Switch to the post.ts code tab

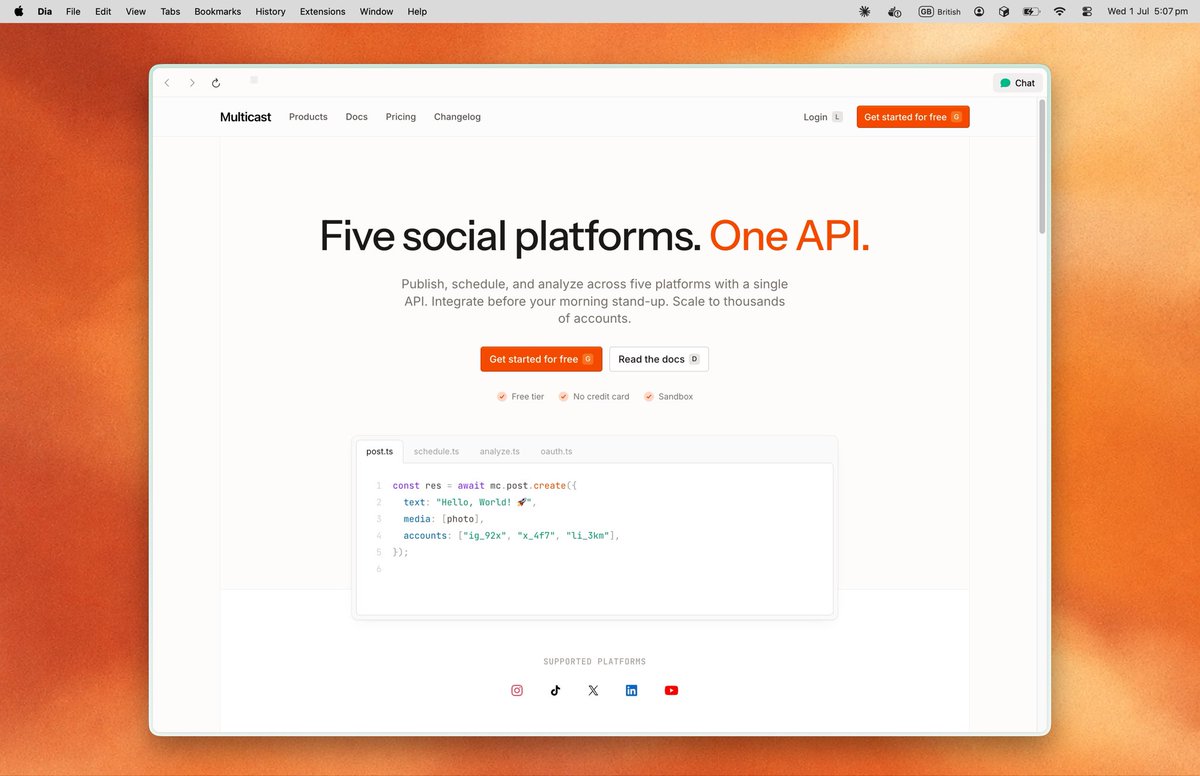pos(380,451)
